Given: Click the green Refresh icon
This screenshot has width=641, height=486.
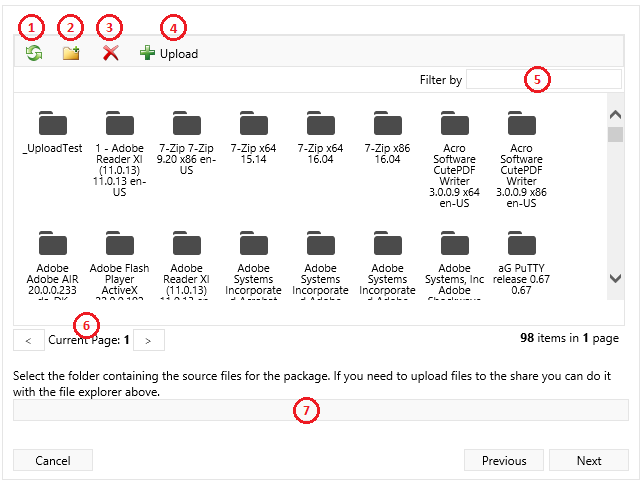Looking at the screenshot, I should coord(34,53).
